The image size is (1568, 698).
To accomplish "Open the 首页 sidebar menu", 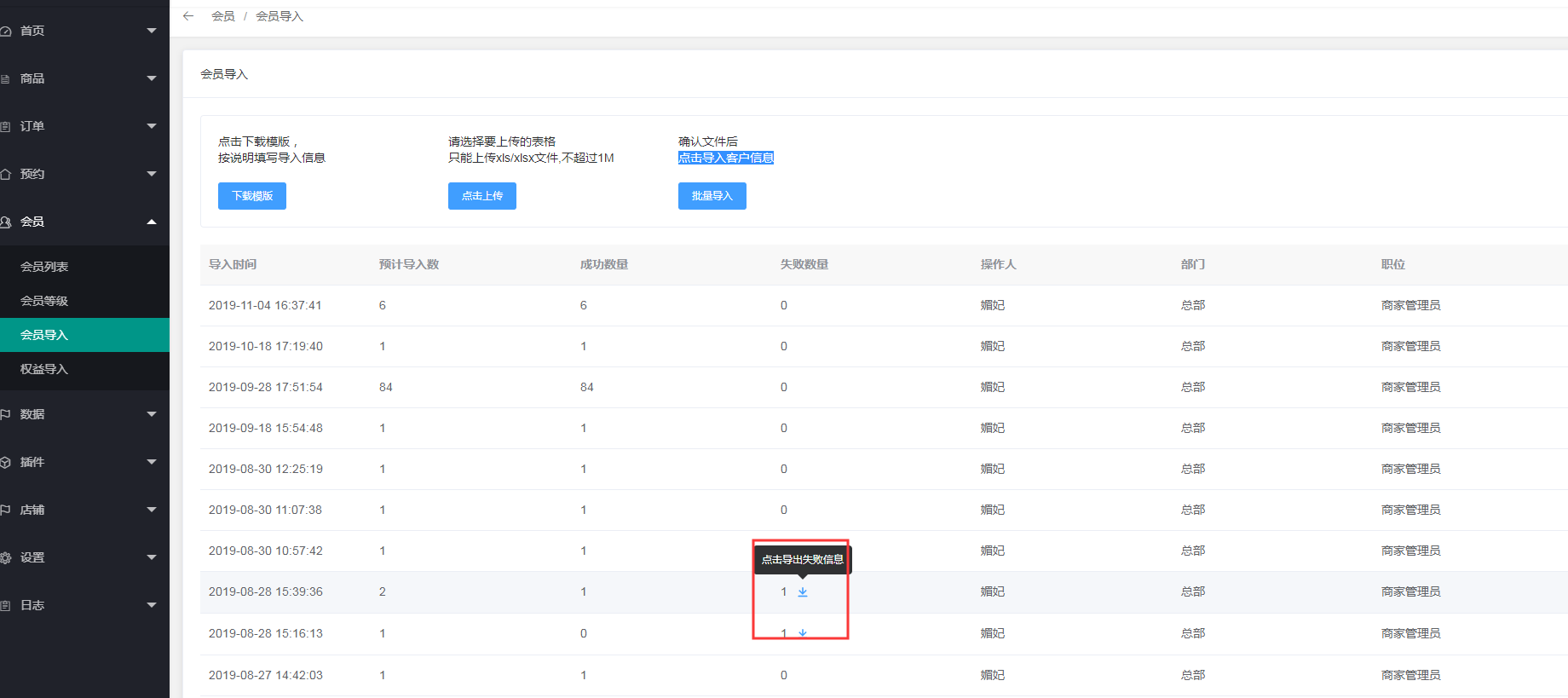I will coord(84,31).
